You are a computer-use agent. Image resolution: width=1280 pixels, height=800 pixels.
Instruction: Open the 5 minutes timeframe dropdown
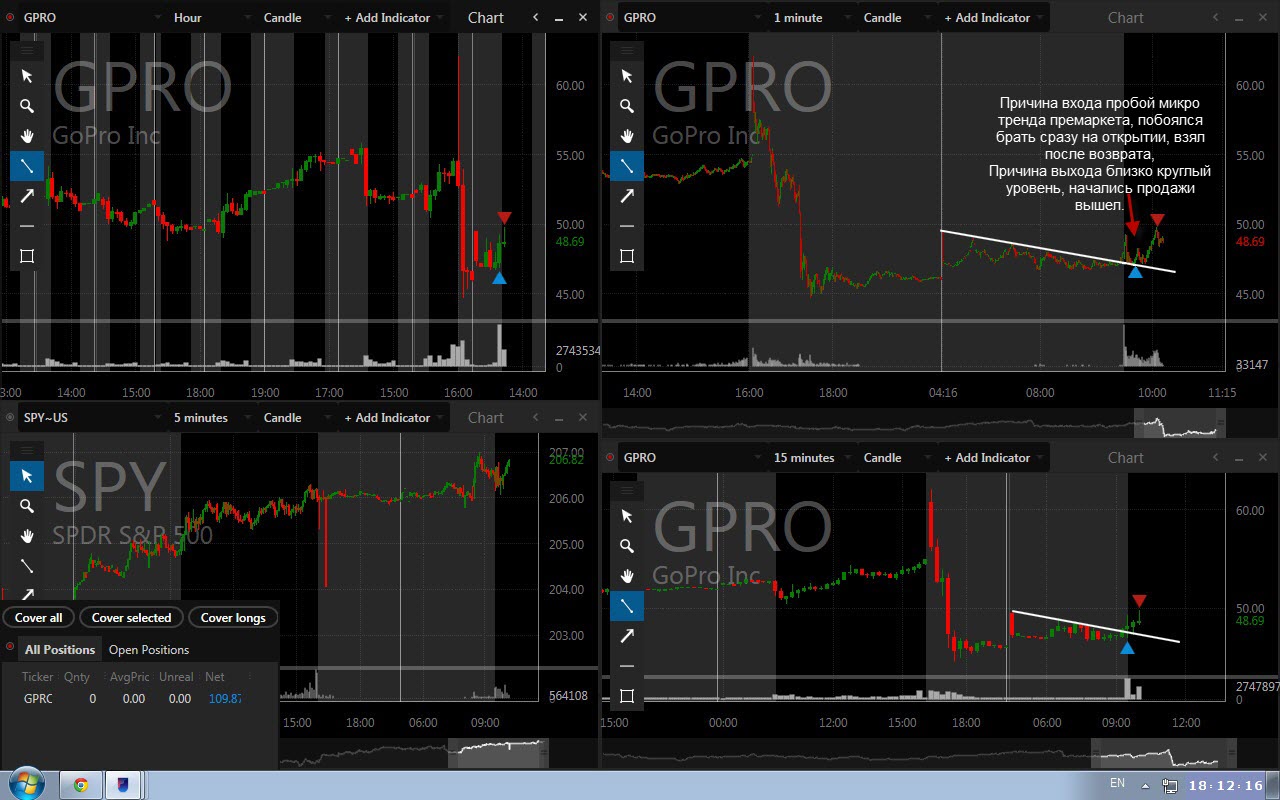pyautogui.click(x=211, y=418)
